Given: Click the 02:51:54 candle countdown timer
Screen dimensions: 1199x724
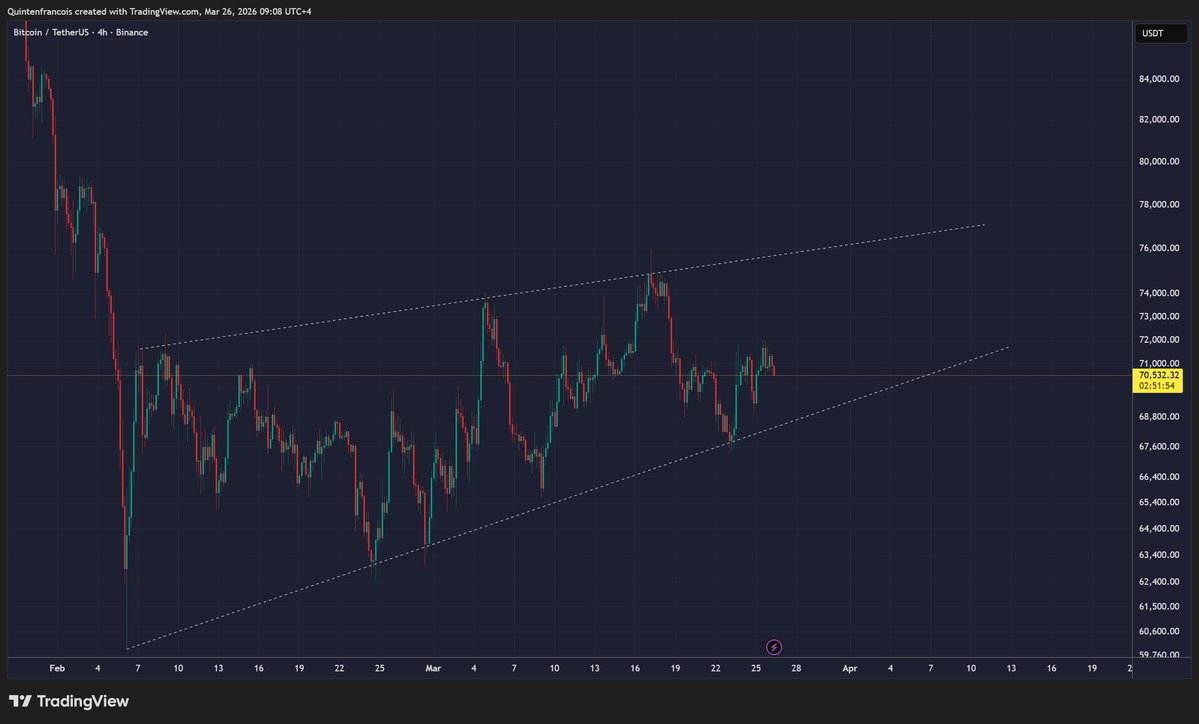Looking at the screenshot, I should [x=1157, y=386].
